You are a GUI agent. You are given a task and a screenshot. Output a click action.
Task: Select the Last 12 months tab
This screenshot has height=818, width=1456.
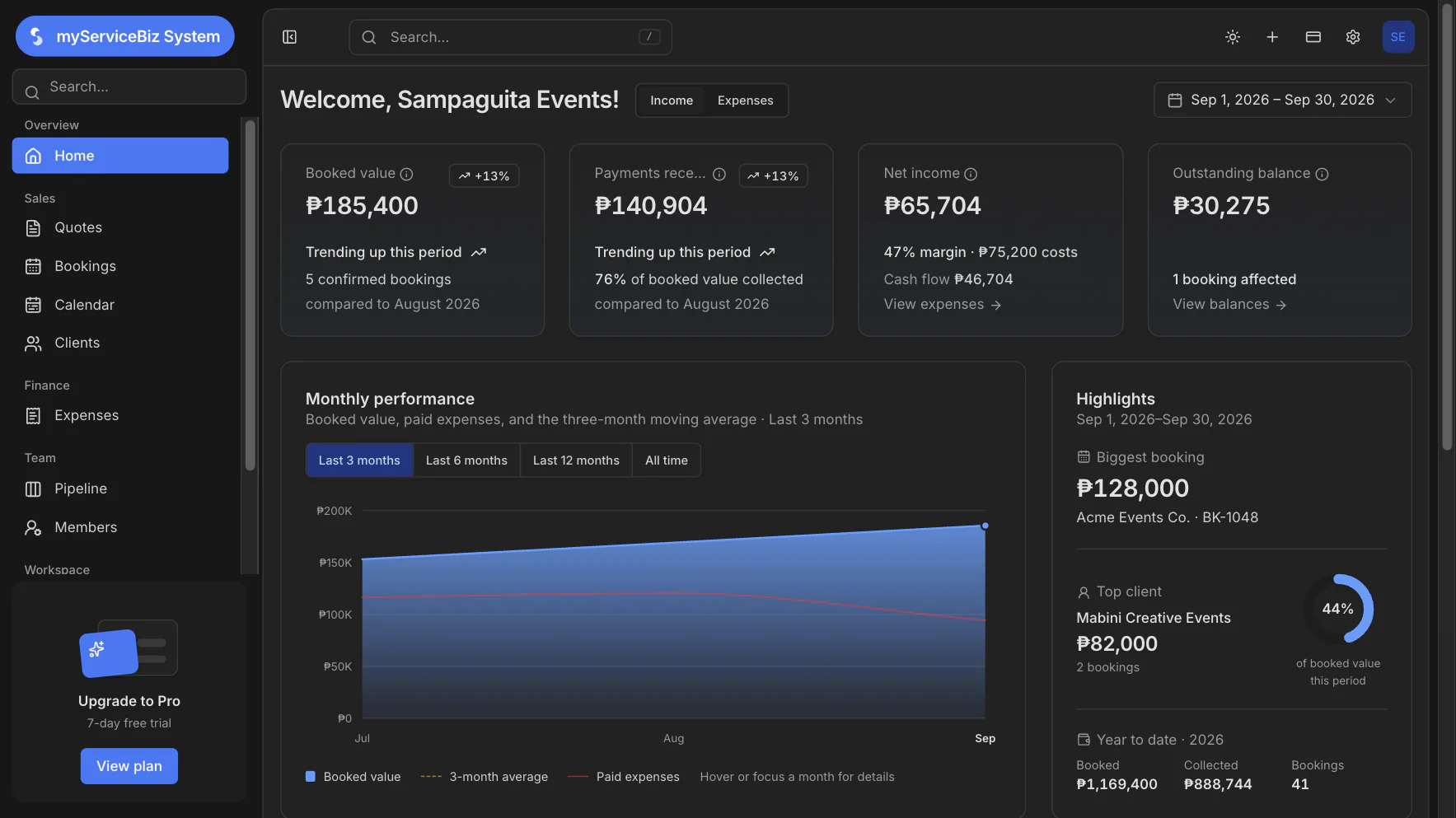click(576, 460)
